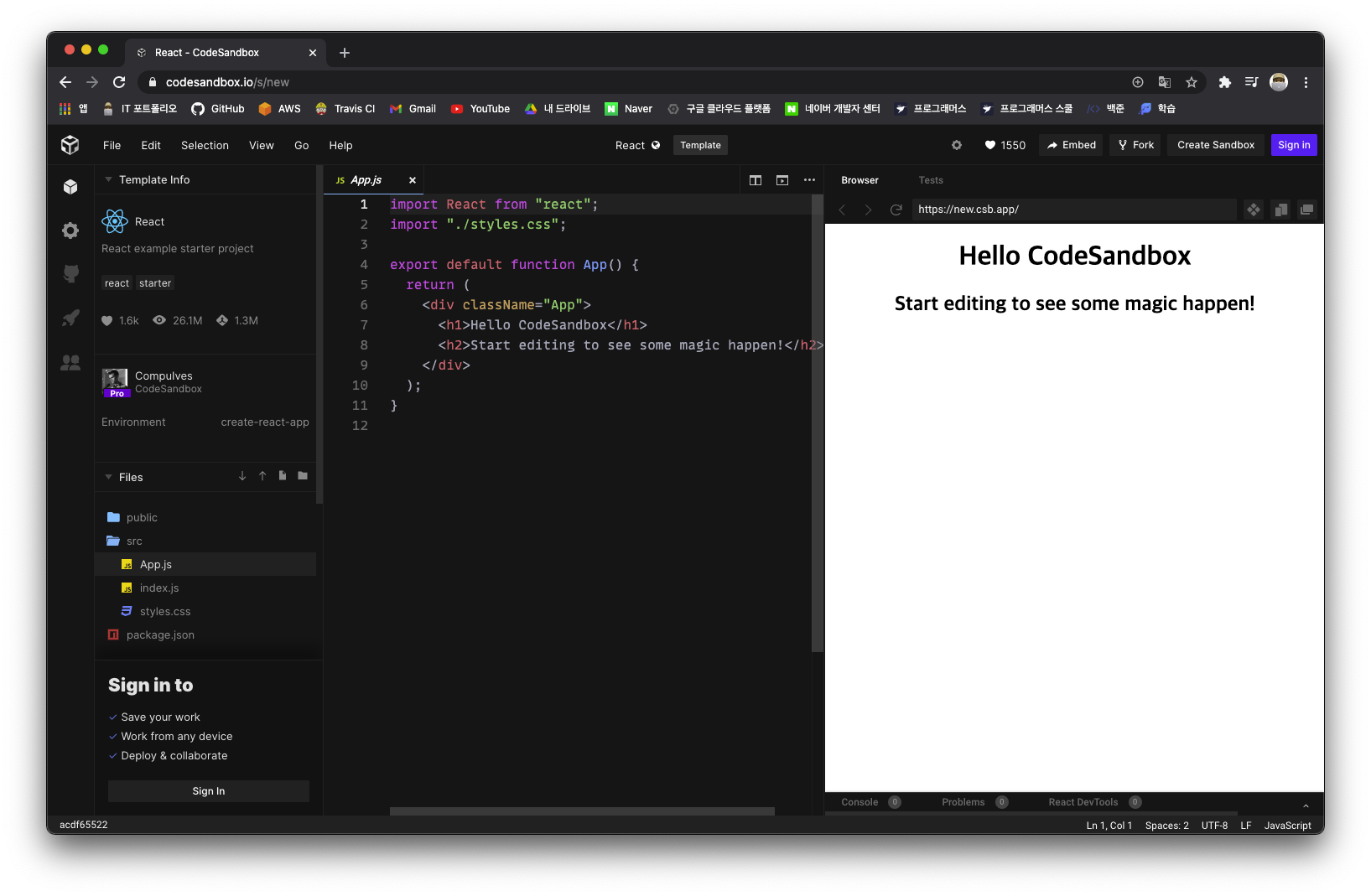Viewport: 1371px width, 896px height.
Task: Open the Go menu
Action: [x=302, y=145]
